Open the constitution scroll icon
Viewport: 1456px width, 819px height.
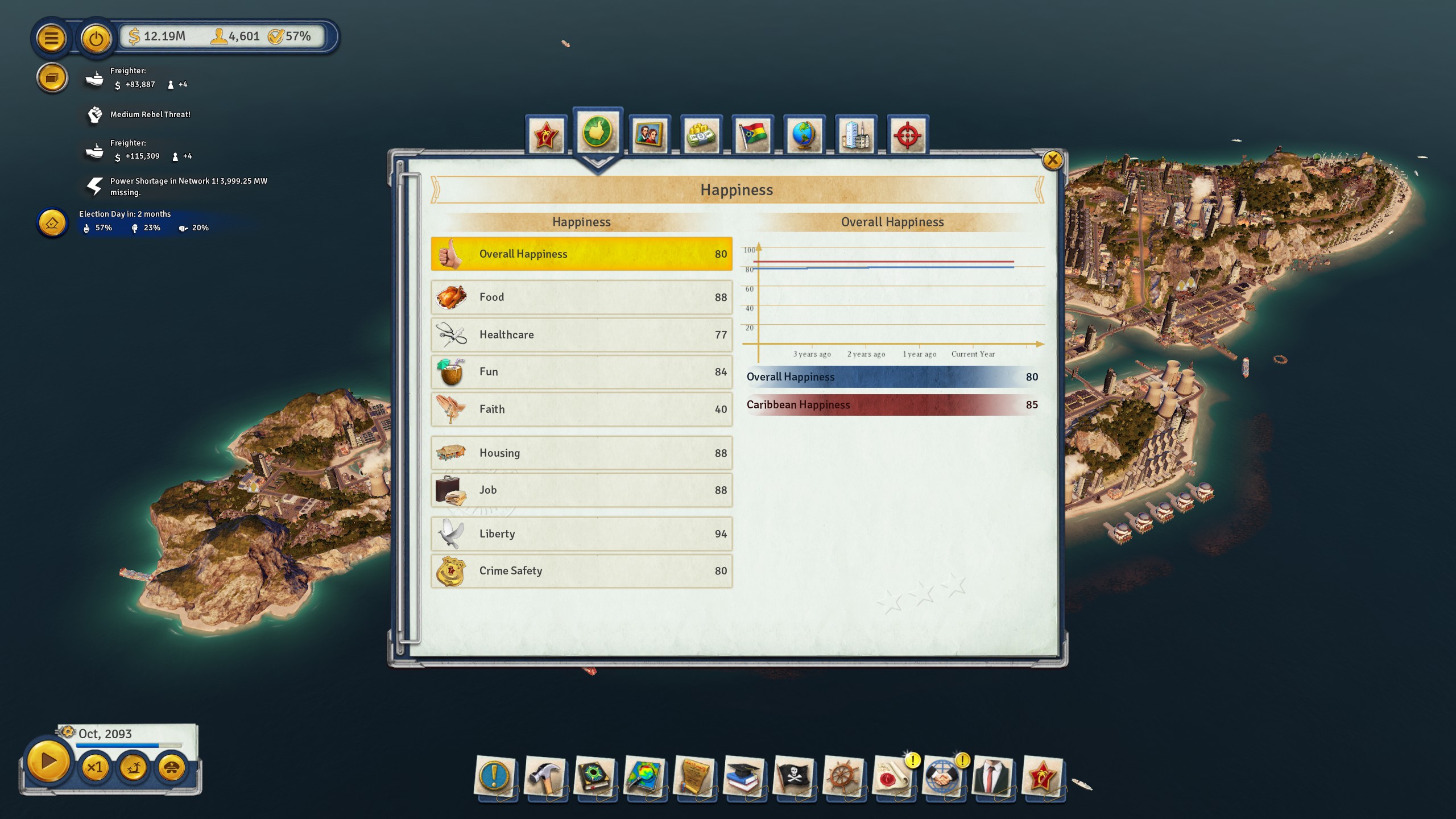pyautogui.click(x=694, y=776)
